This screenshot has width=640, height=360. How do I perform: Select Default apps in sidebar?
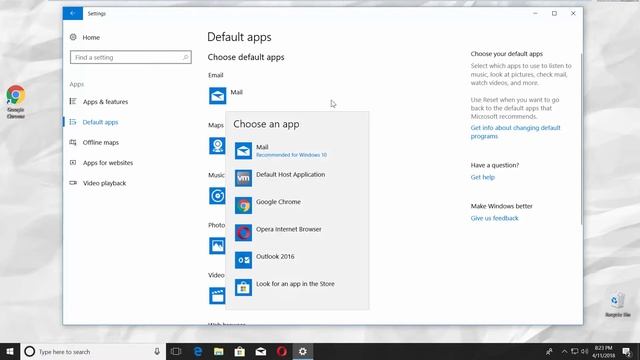pyautogui.click(x=94, y=122)
